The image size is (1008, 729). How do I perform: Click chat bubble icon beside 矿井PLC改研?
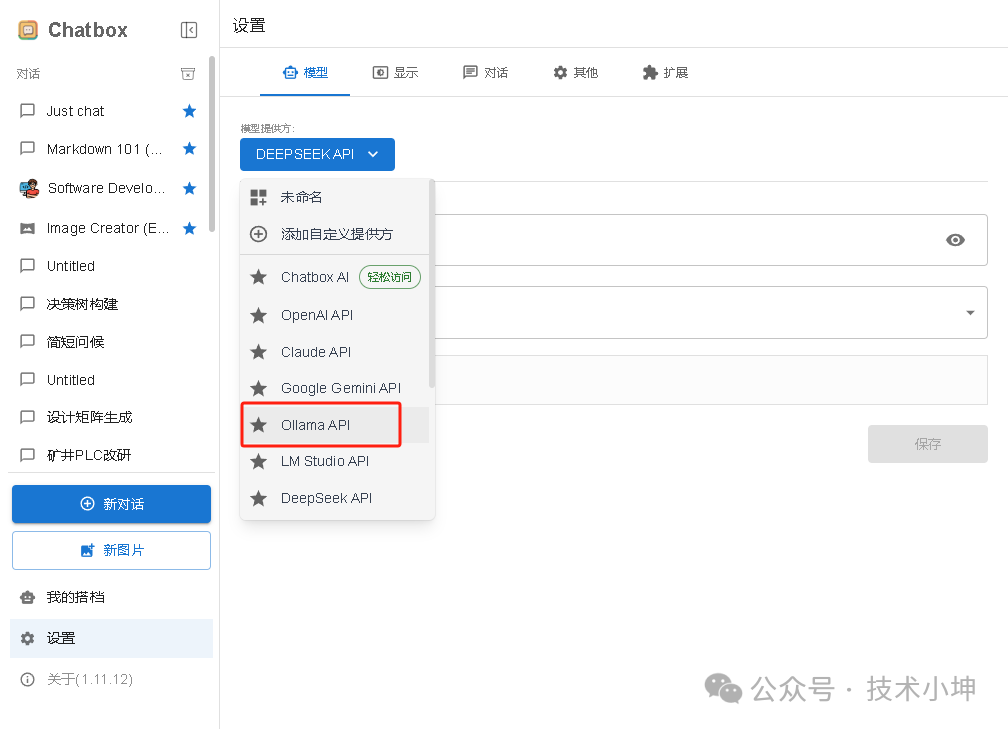click(x=28, y=455)
